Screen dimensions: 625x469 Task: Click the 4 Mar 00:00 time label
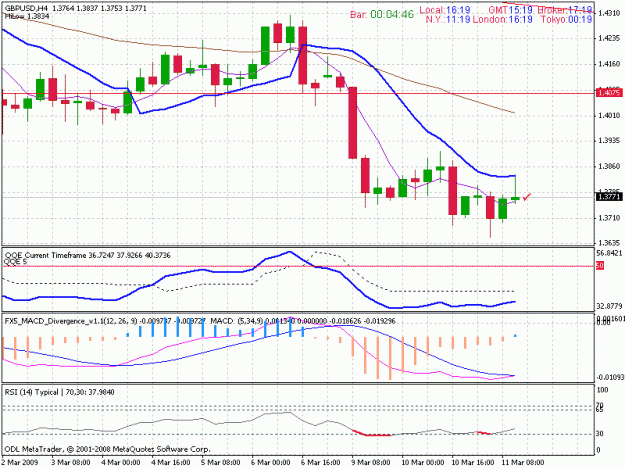click(121, 462)
